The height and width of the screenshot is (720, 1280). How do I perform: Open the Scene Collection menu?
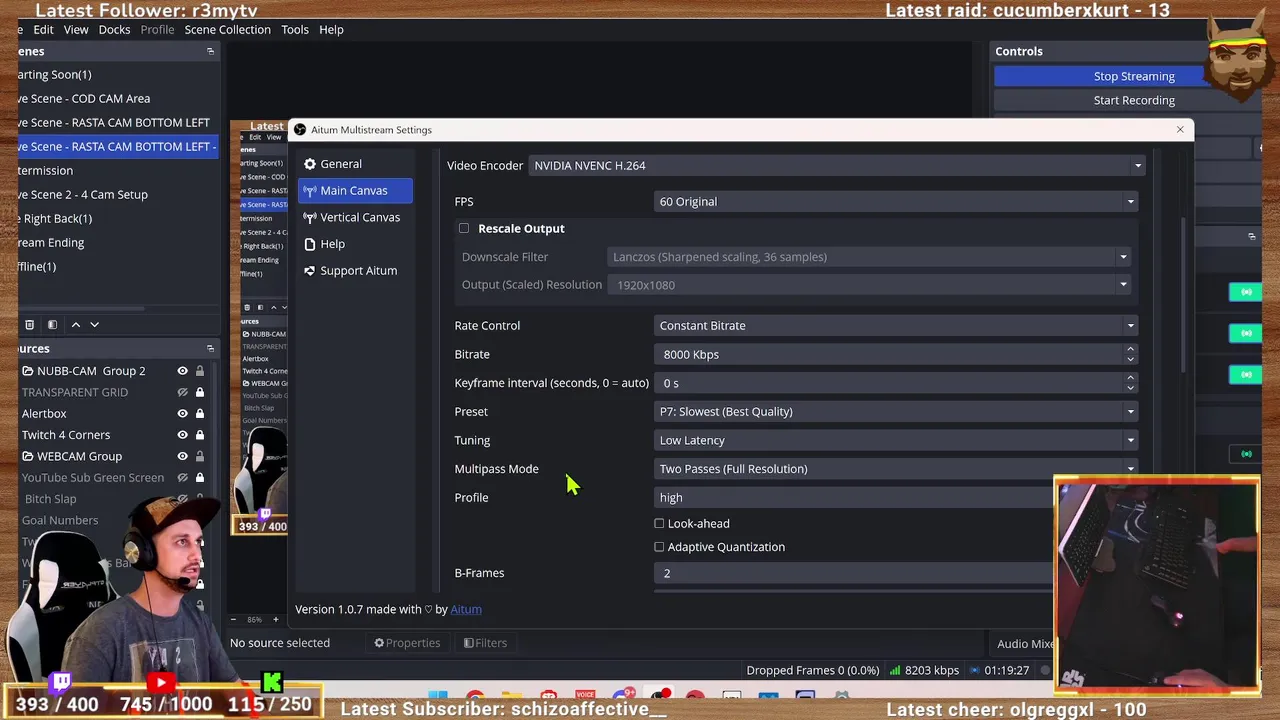(x=227, y=29)
